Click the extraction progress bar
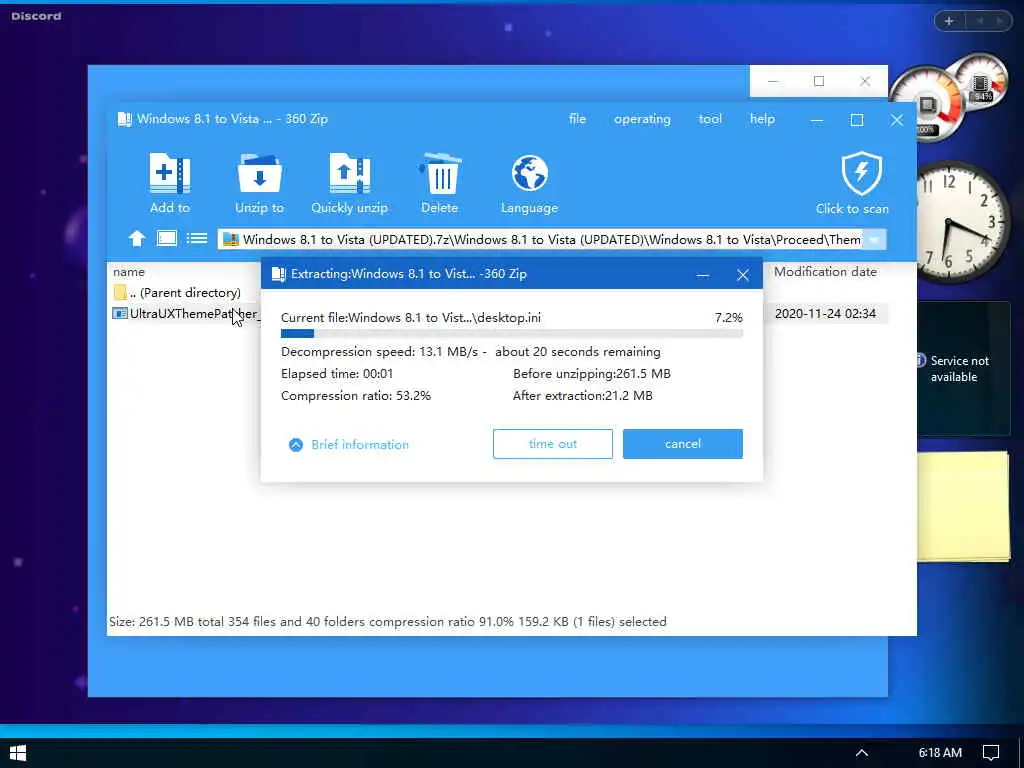This screenshot has width=1024, height=768. click(x=511, y=334)
